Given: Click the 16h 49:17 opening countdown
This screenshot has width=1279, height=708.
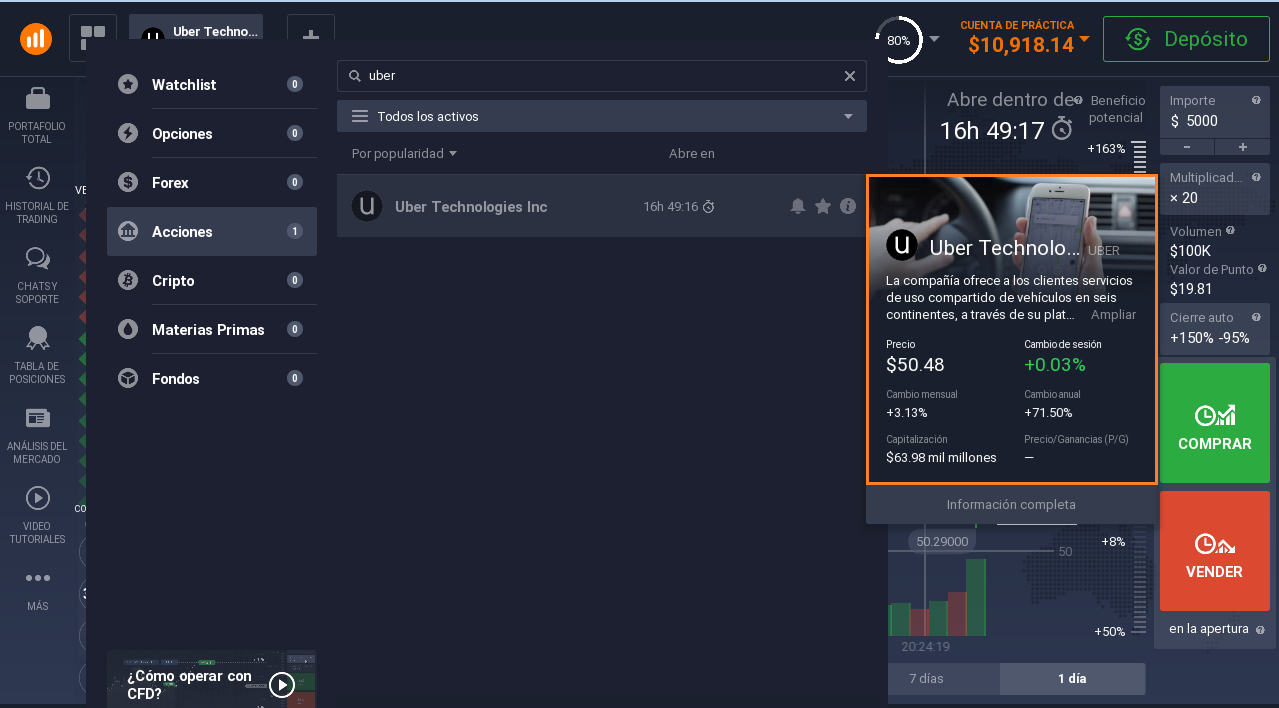Looking at the screenshot, I should point(992,130).
